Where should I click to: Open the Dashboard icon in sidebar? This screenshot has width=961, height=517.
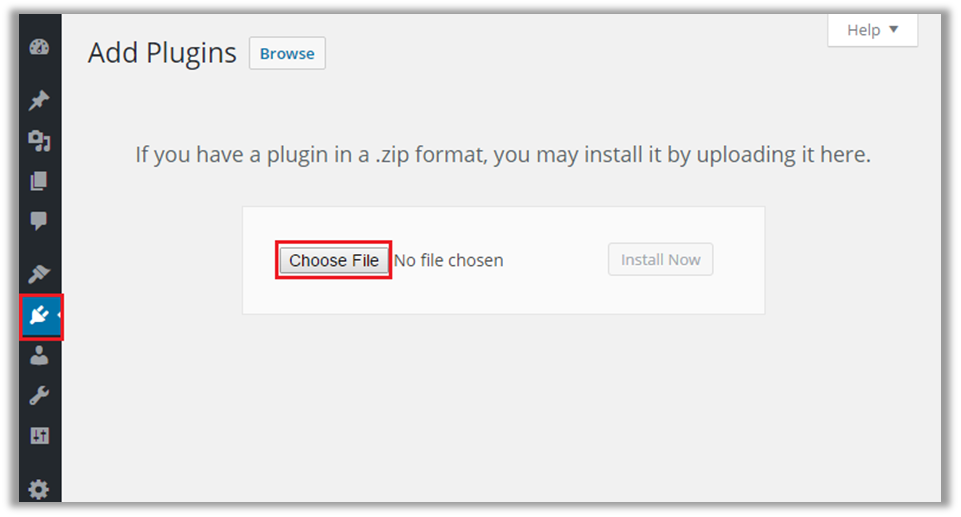39,48
